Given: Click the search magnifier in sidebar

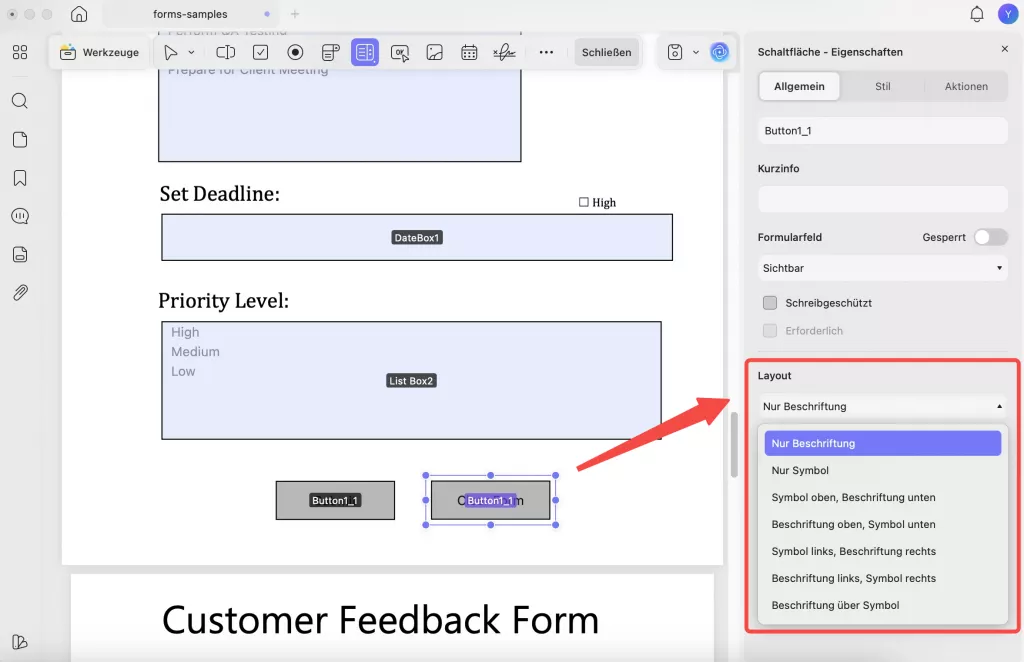Looking at the screenshot, I should 20,101.
